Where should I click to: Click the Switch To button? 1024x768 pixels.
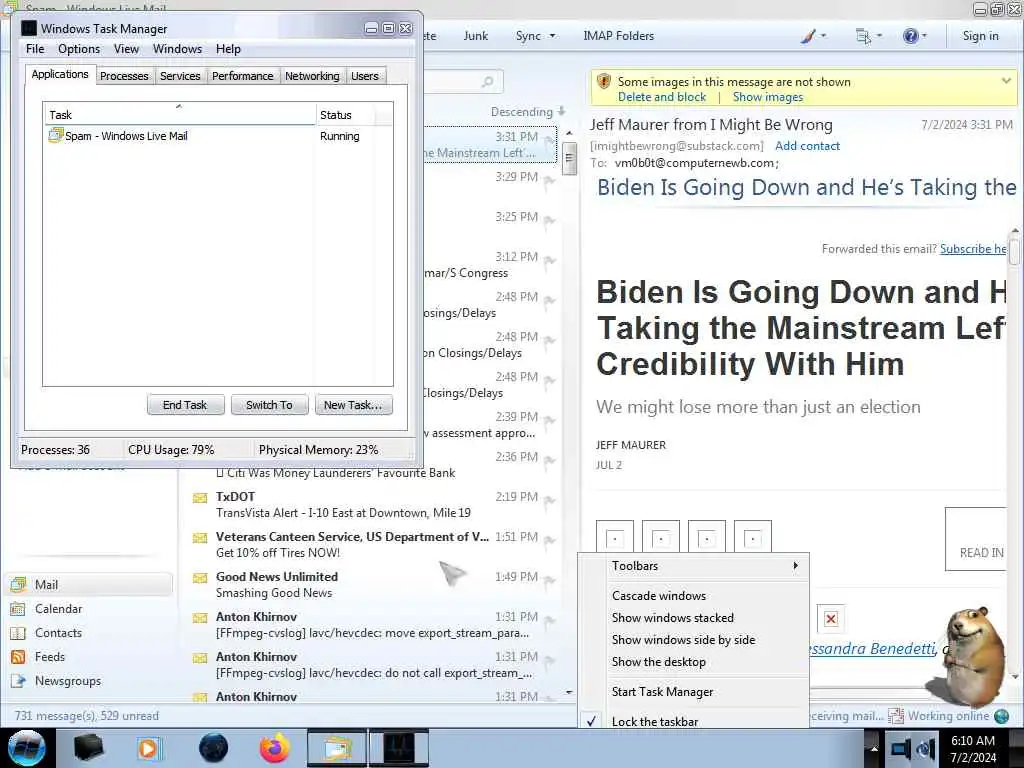(x=269, y=405)
